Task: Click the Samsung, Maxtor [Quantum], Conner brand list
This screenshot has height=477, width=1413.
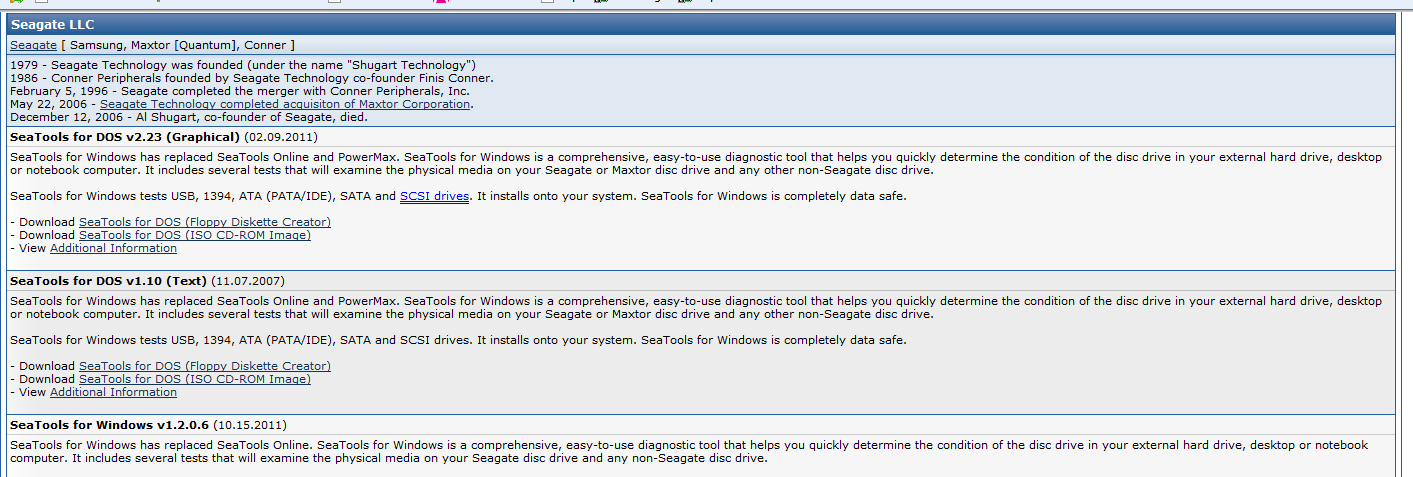Action: pos(178,45)
